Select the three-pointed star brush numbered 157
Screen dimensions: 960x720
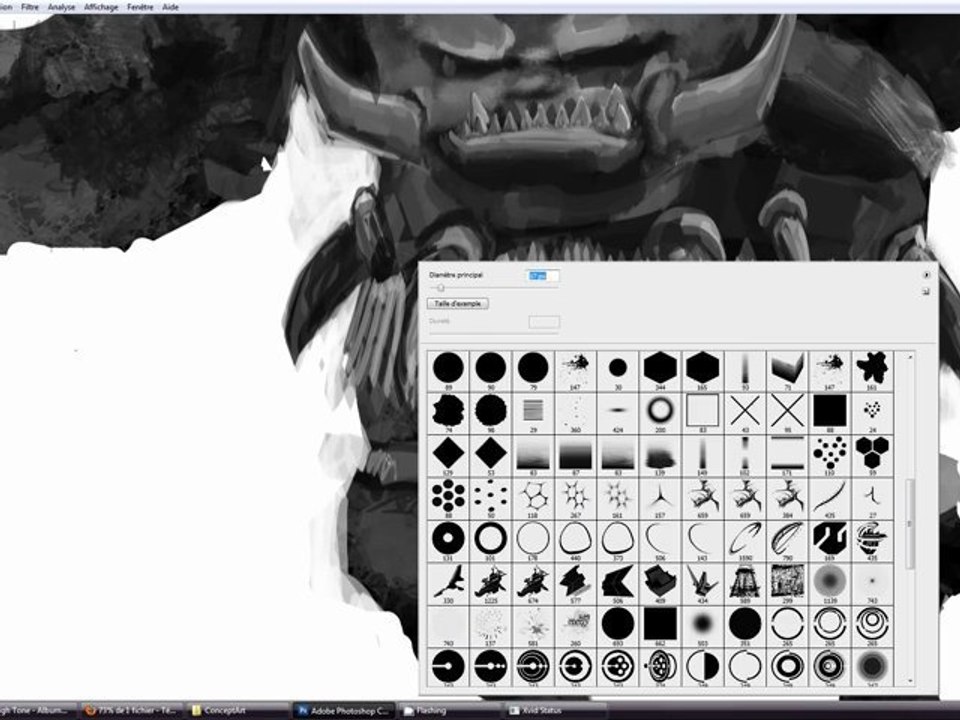(x=660, y=498)
